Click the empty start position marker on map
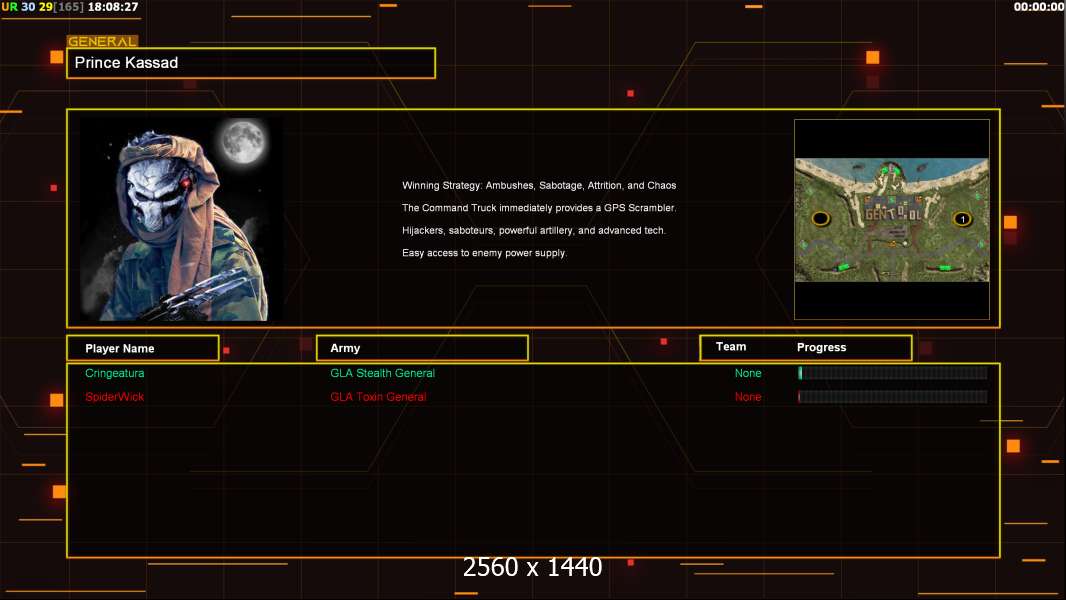Image resolution: width=1066 pixels, height=600 pixels. pyautogui.click(x=821, y=219)
